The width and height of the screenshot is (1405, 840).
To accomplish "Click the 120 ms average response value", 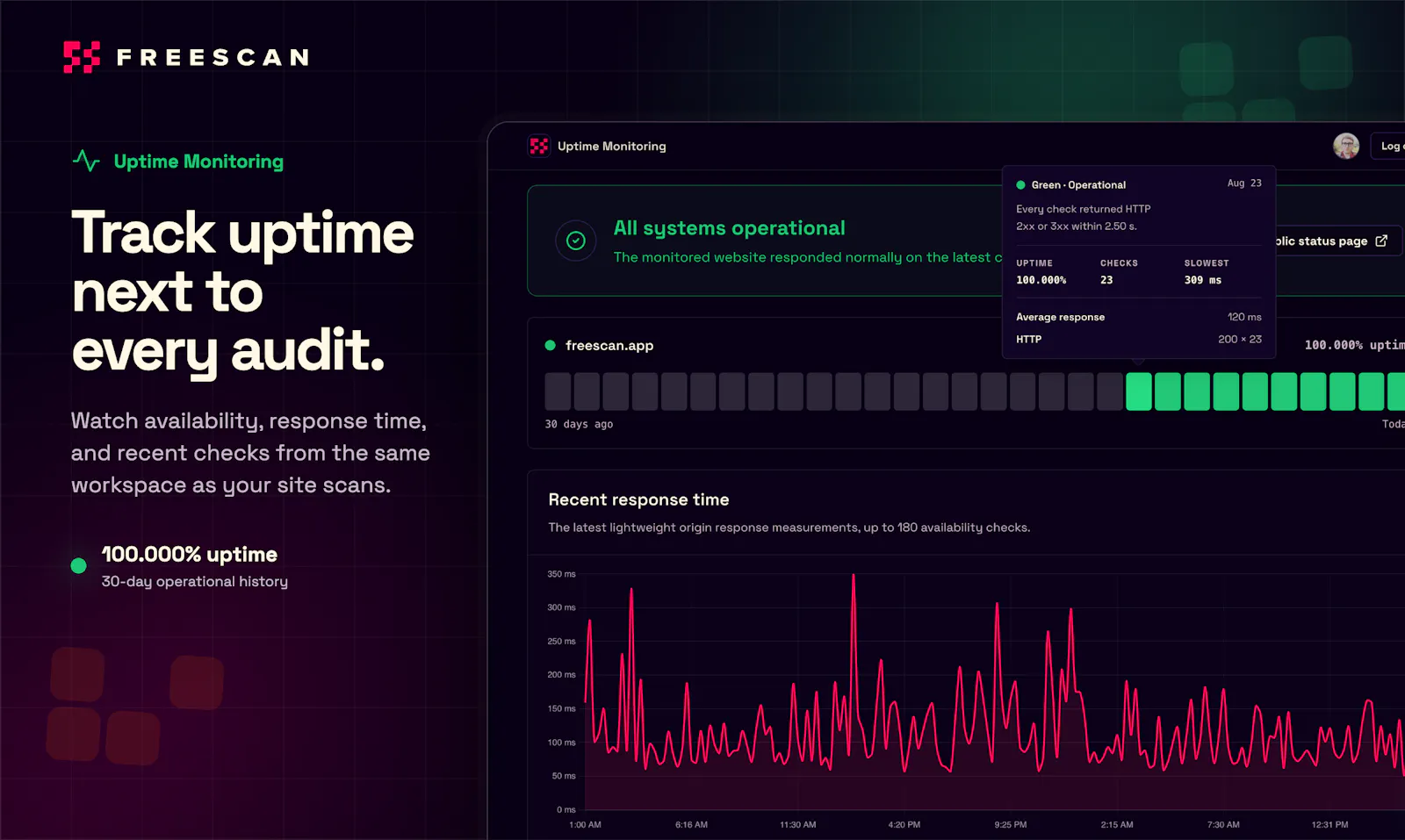I will point(1244,317).
